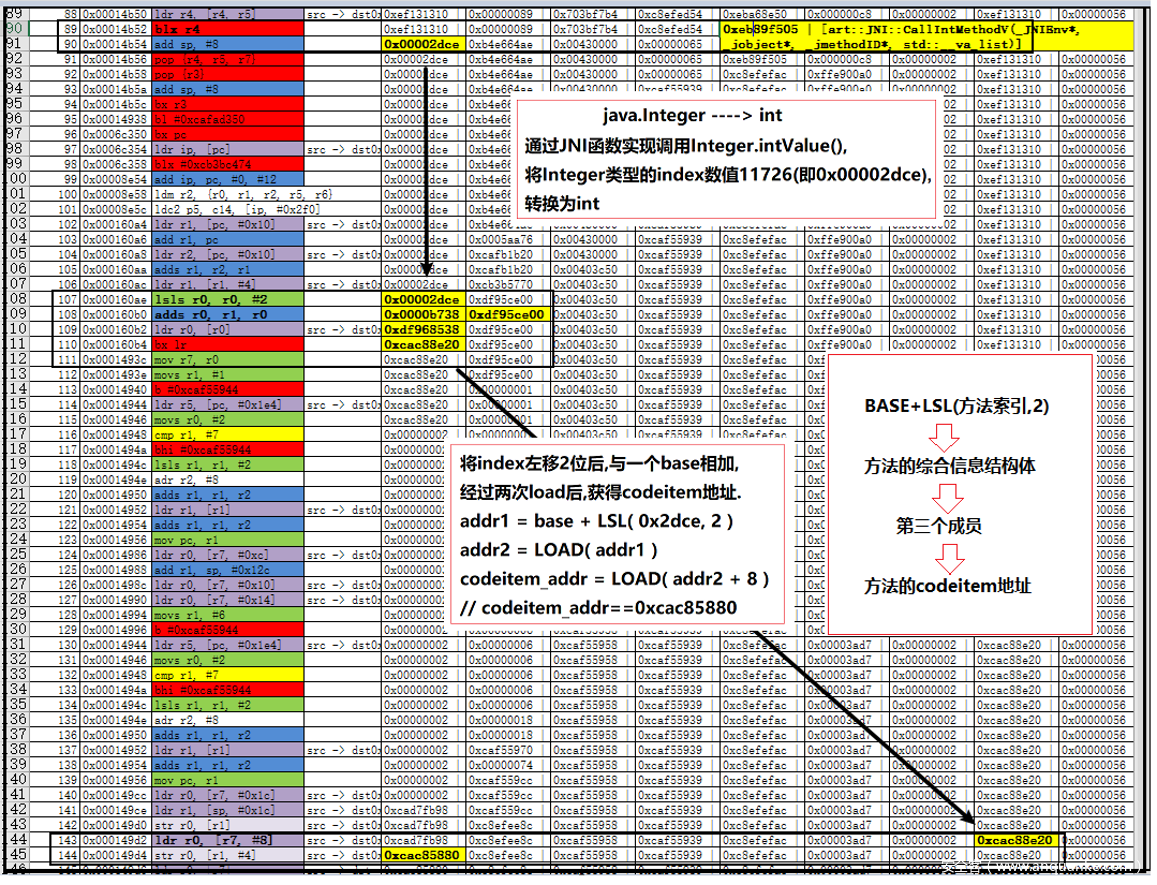The width and height of the screenshot is (1157, 885).
Task: Select the 'add r1, pc' instruction cell
Action: point(228,240)
